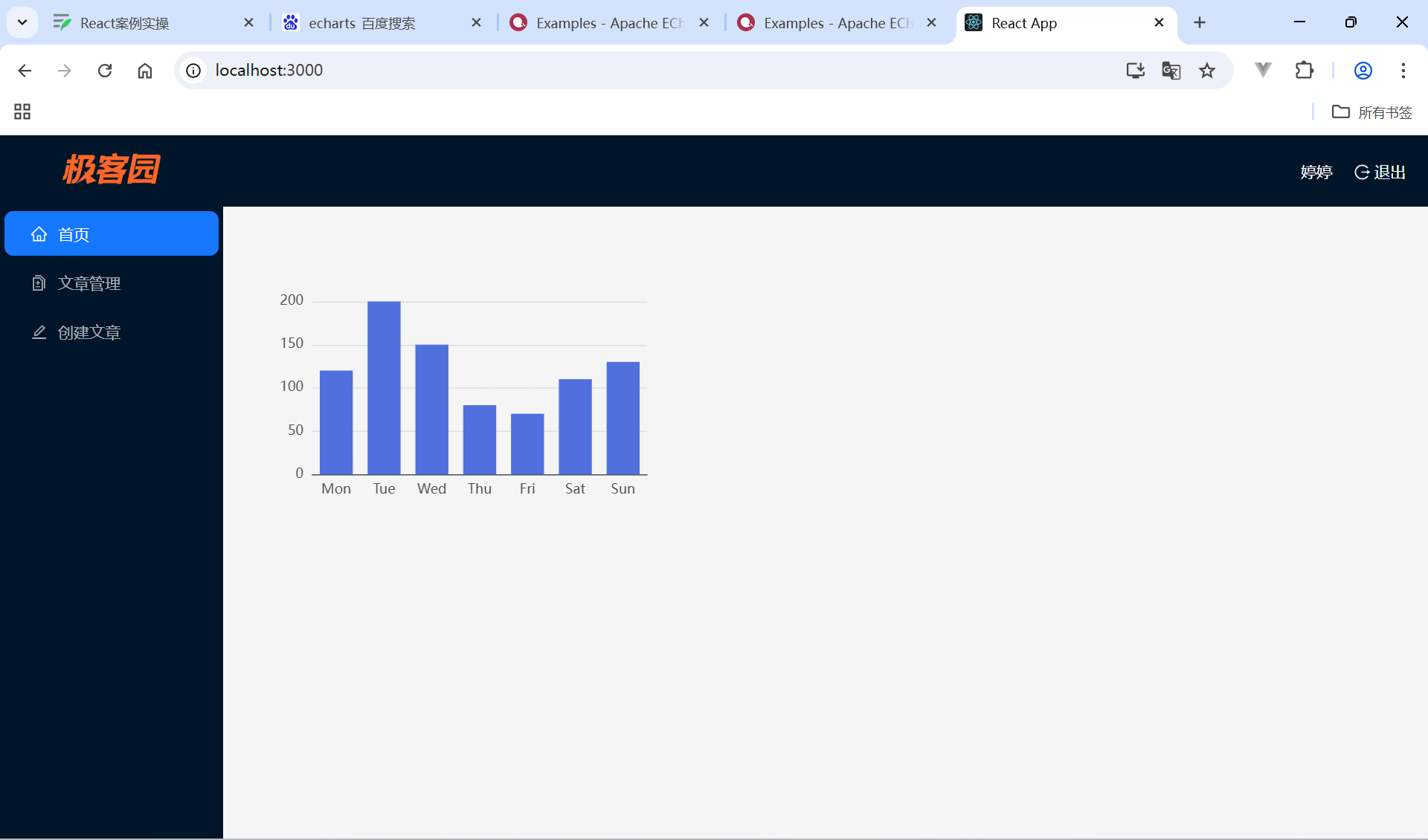The image size is (1428, 840).
Task: Open 文章管理 article management menu
Action: tap(89, 283)
